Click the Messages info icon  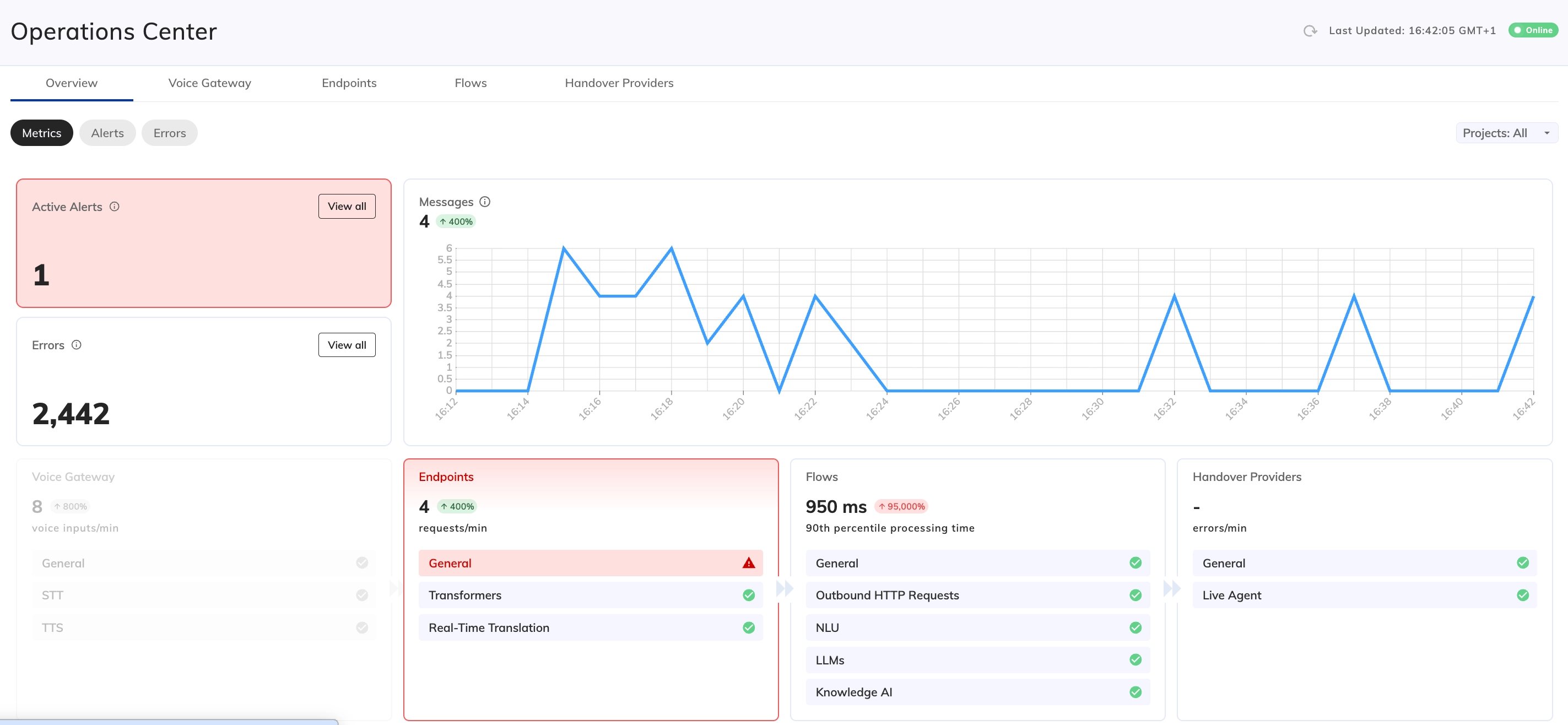(484, 202)
